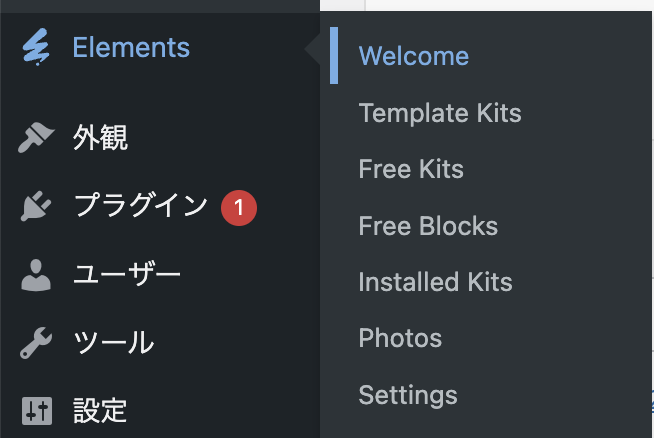Open Photos from the submenu
Viewport: 654px width, 438px height.
click(x=400, y=338)
